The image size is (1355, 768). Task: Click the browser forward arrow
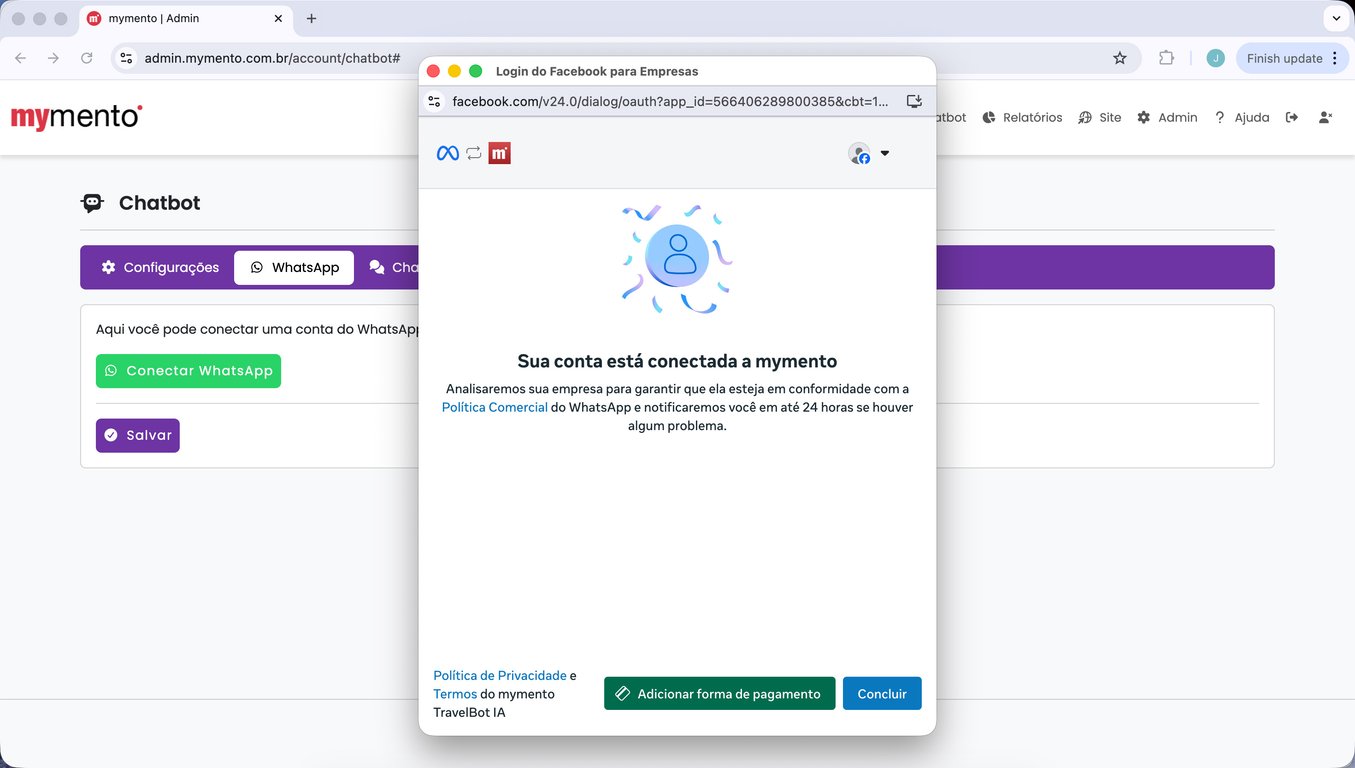[54, 58]
